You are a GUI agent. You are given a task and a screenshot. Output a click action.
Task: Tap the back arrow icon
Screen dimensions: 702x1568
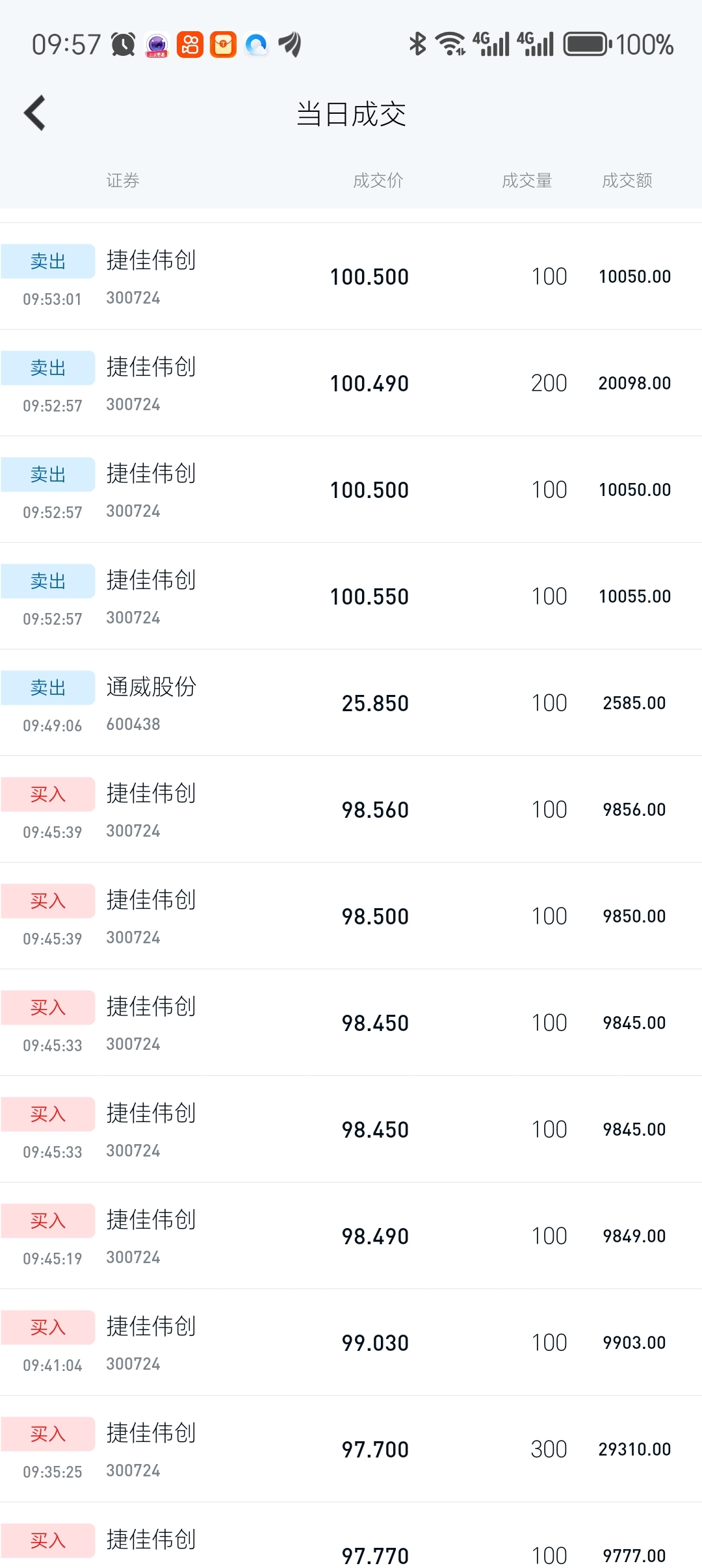point(35,113)
